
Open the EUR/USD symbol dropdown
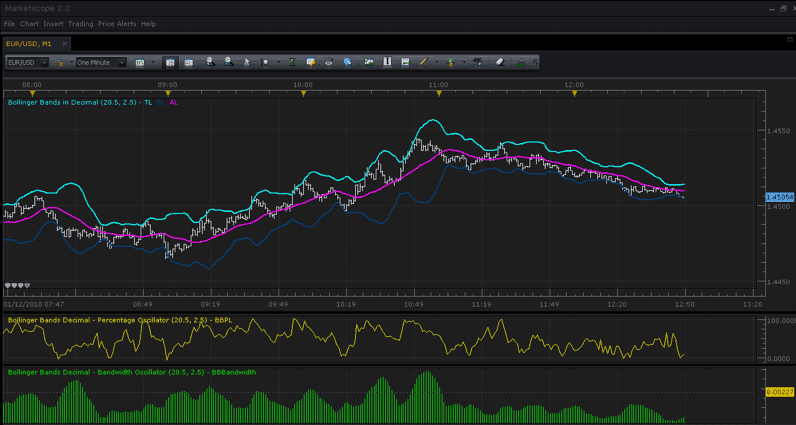click(x=27, y=62)
